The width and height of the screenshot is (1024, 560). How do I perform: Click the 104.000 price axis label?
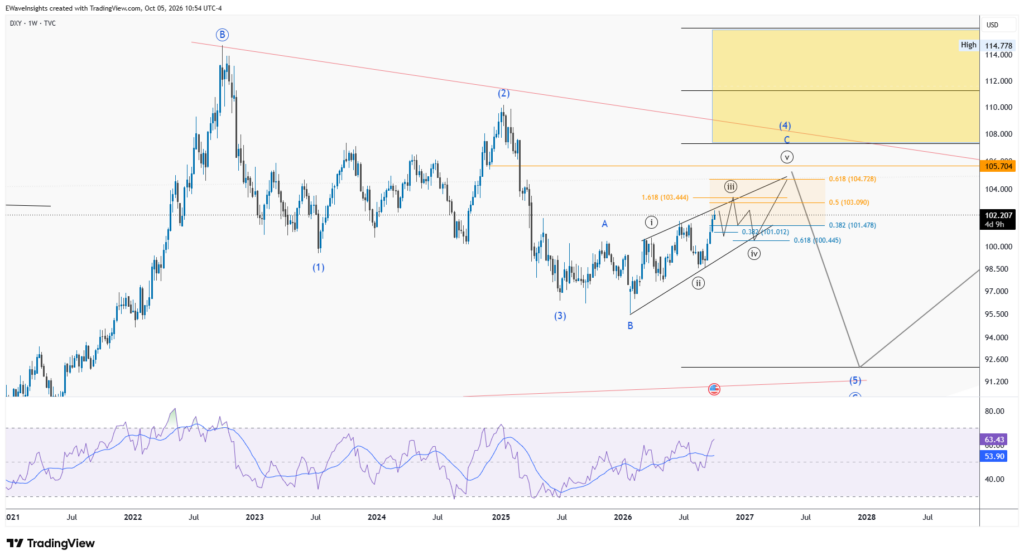point(999,189)
